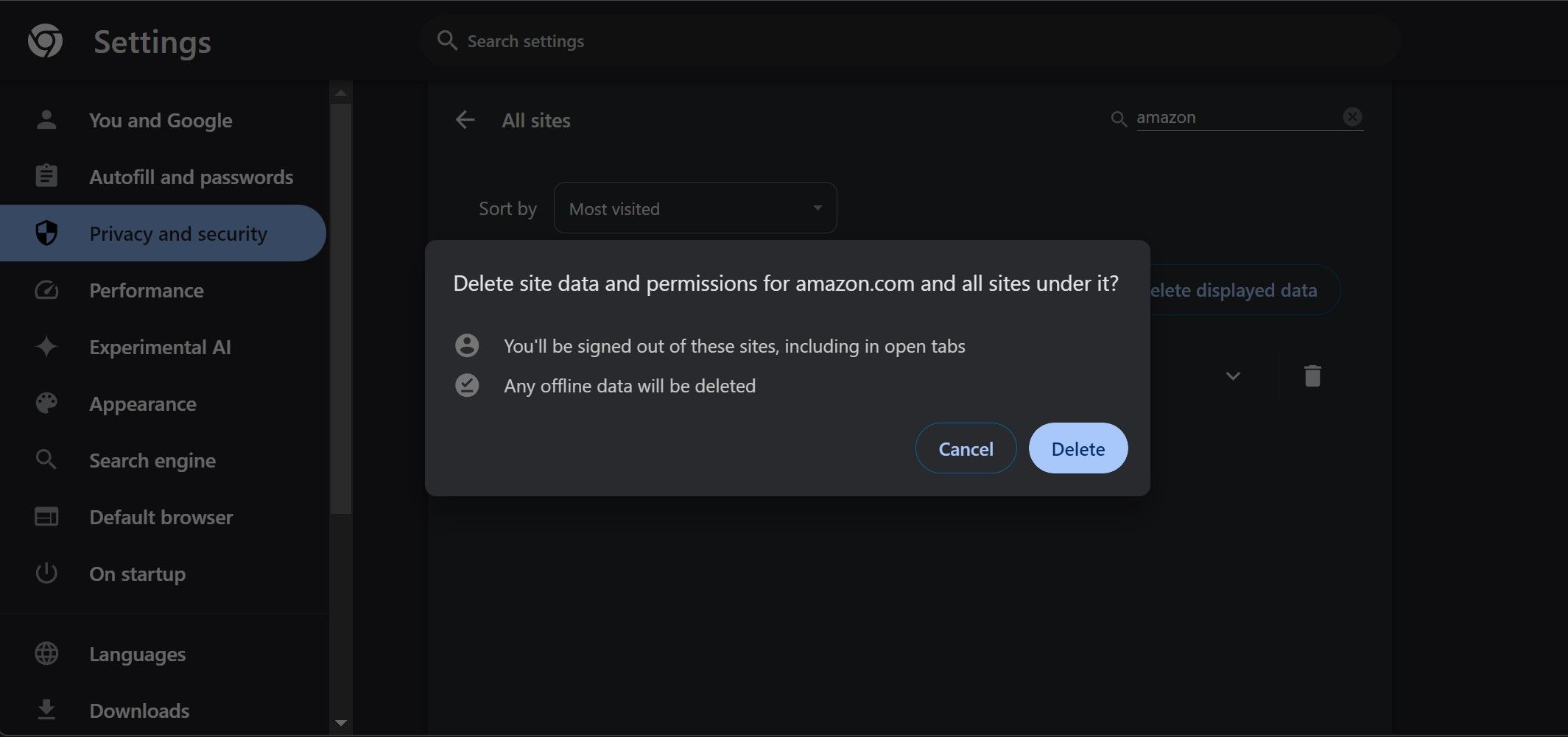
Task: Open Languages with the globe icon
Action: coord(46,652)
